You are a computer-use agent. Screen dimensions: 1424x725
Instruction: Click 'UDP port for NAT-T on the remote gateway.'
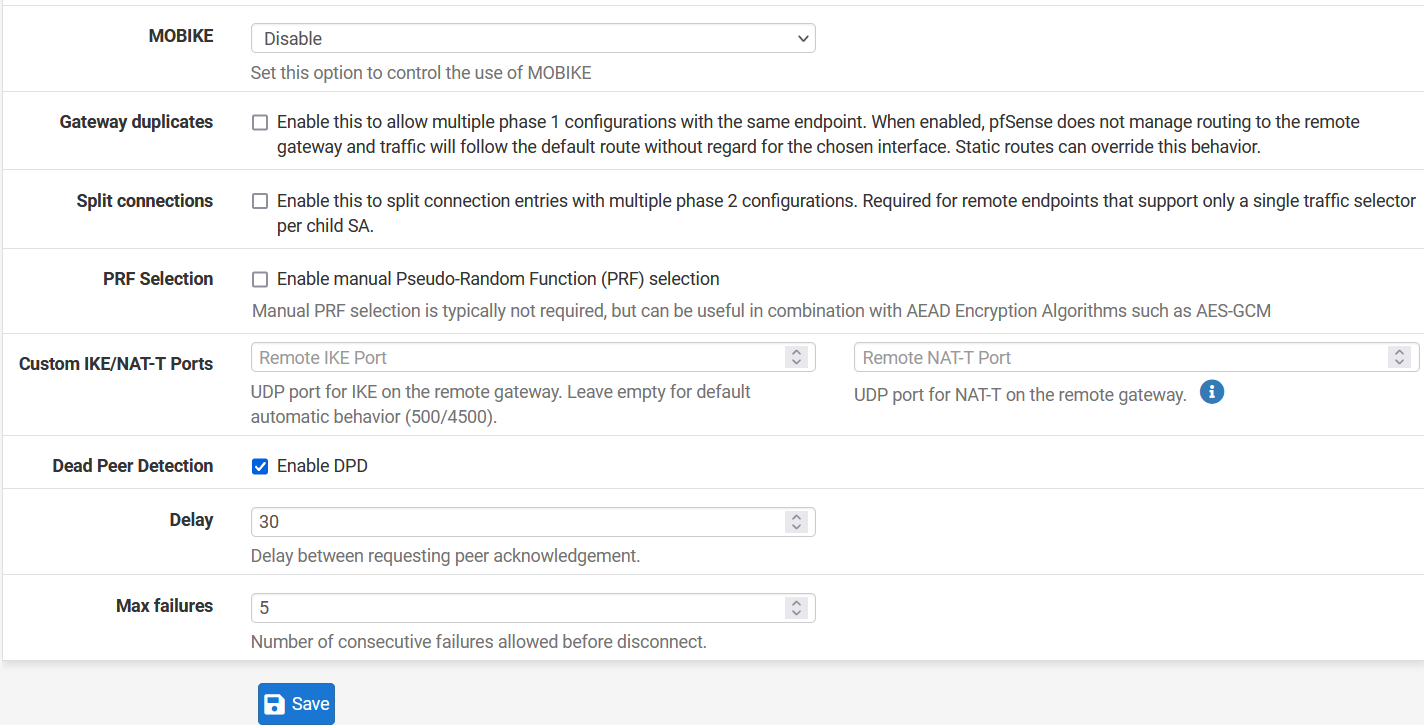coord(1020,395)
